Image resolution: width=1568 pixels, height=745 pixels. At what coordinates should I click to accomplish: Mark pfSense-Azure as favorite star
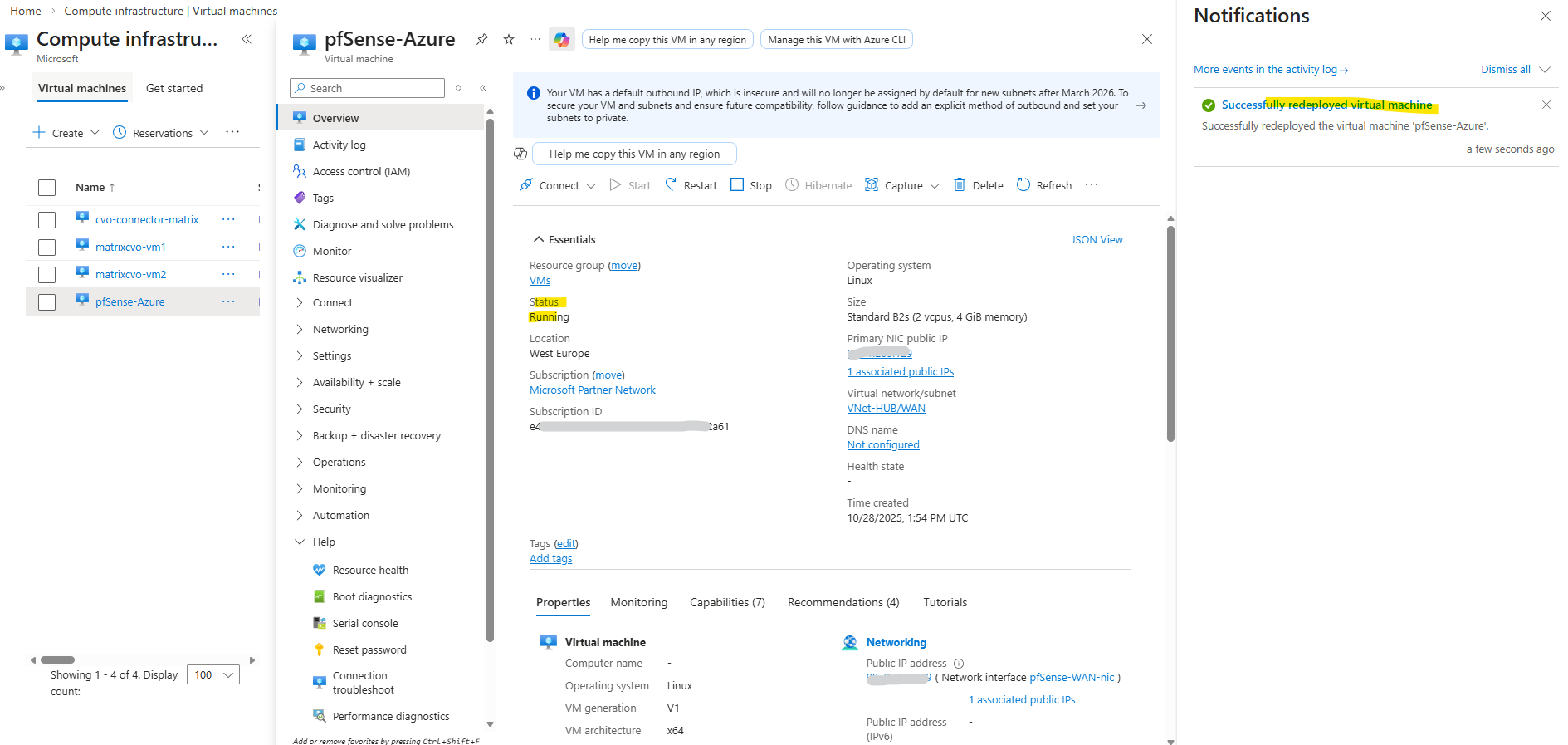[509, 39]
